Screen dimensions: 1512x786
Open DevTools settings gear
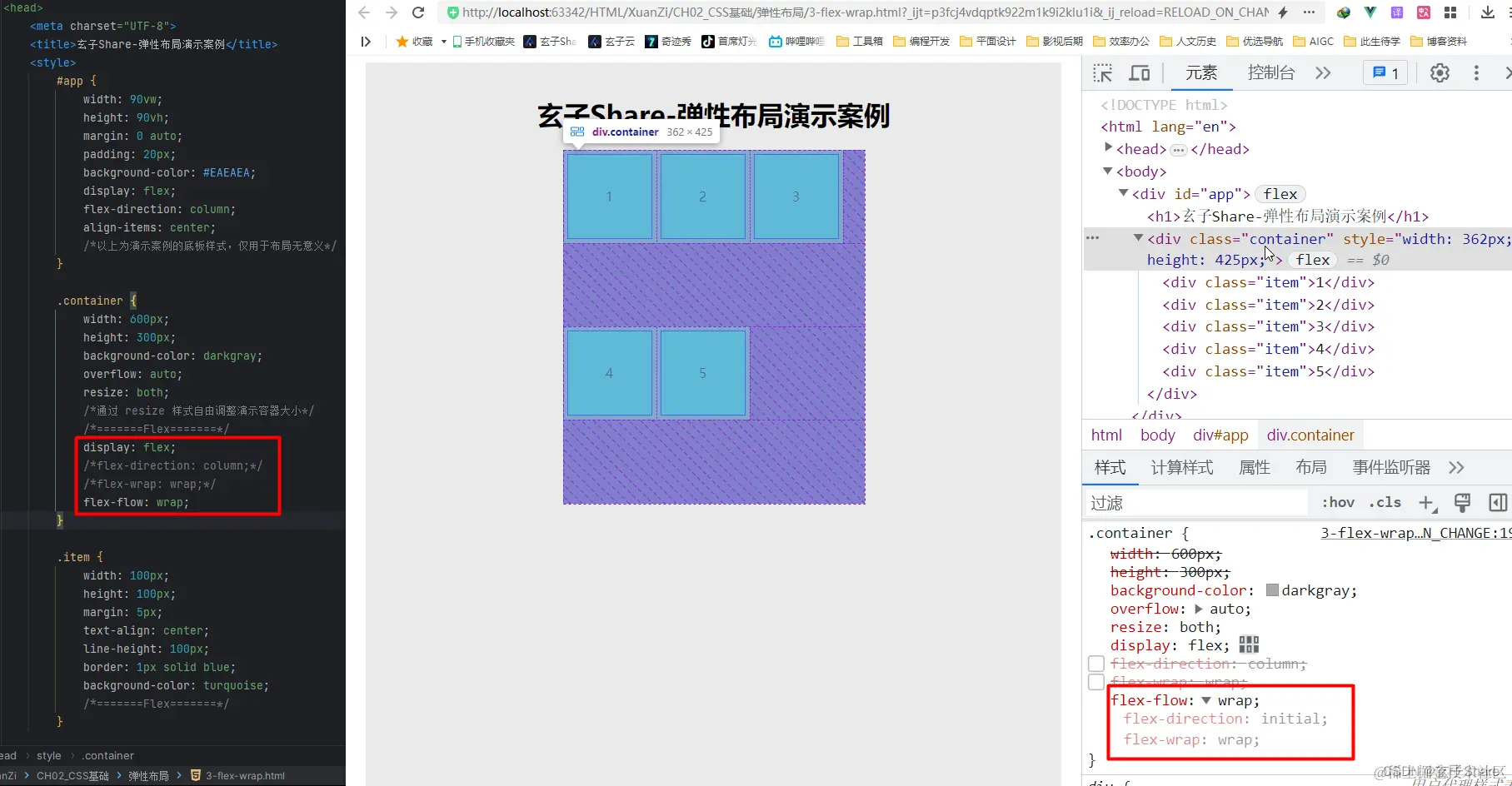coord(1440,73)
